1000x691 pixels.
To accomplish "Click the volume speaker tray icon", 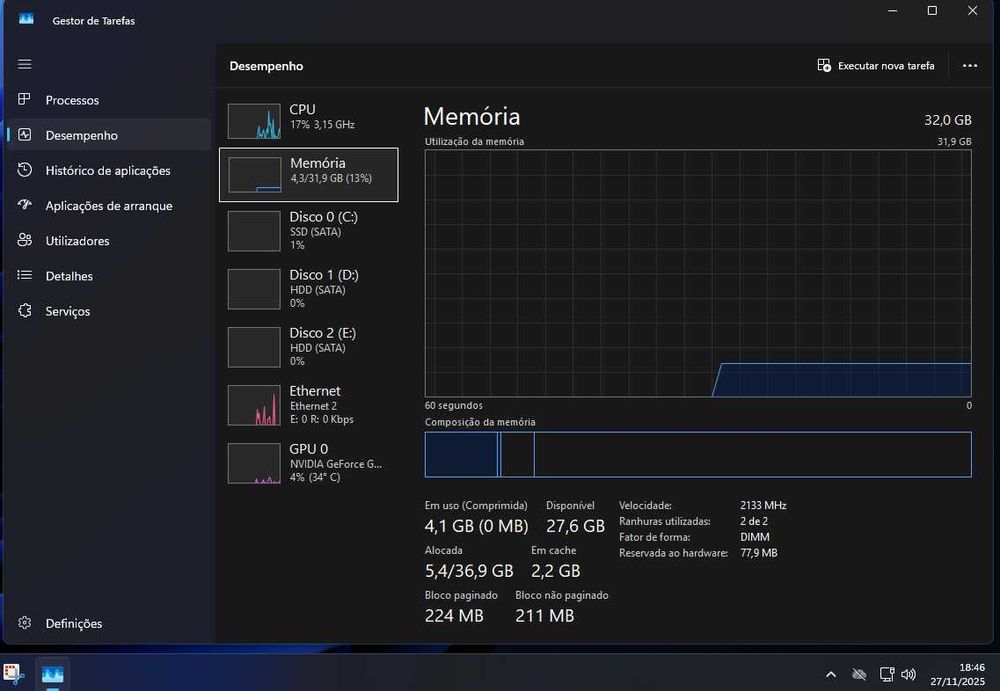I will (909, 674).
